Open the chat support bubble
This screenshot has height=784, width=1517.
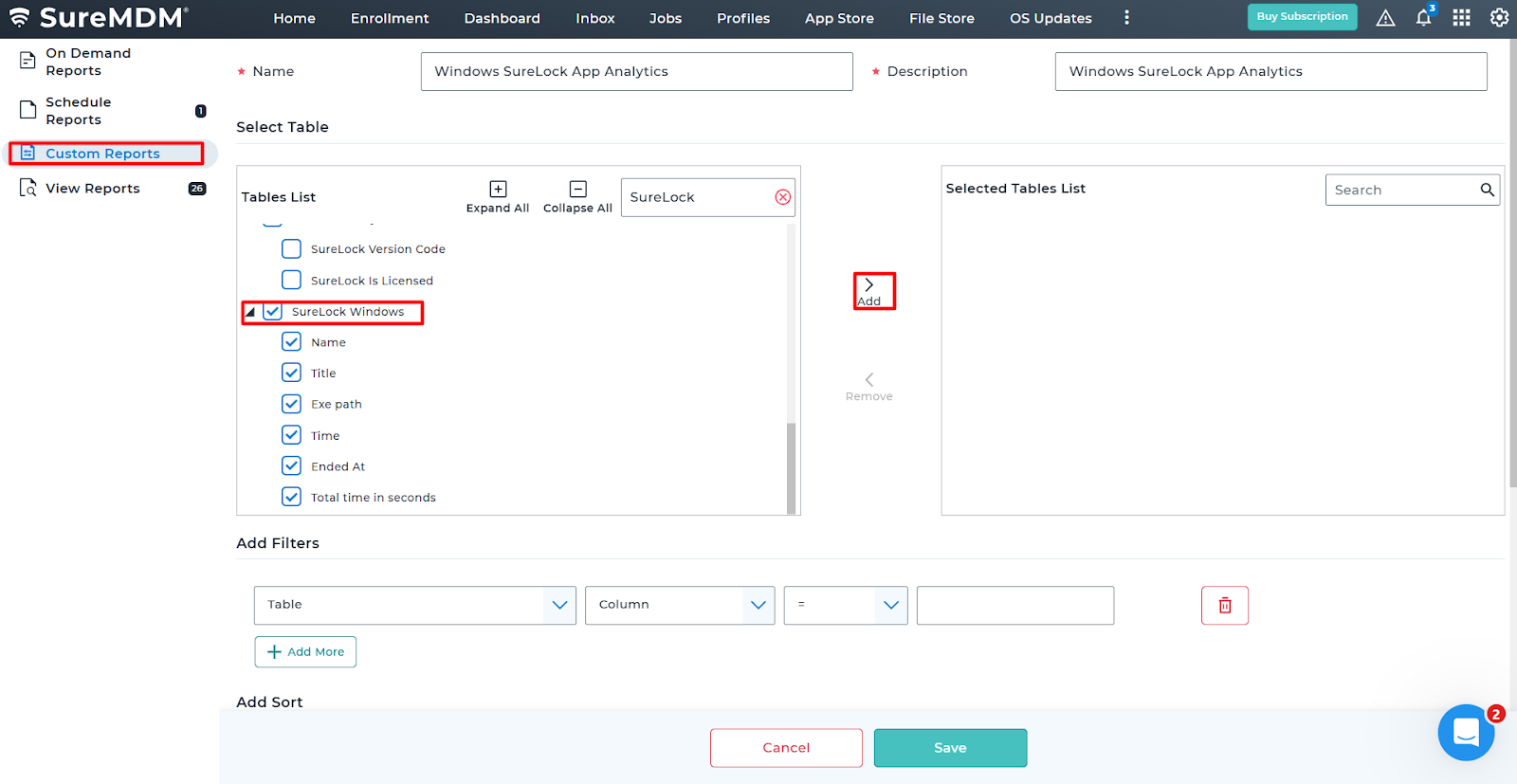(1466, 732)
